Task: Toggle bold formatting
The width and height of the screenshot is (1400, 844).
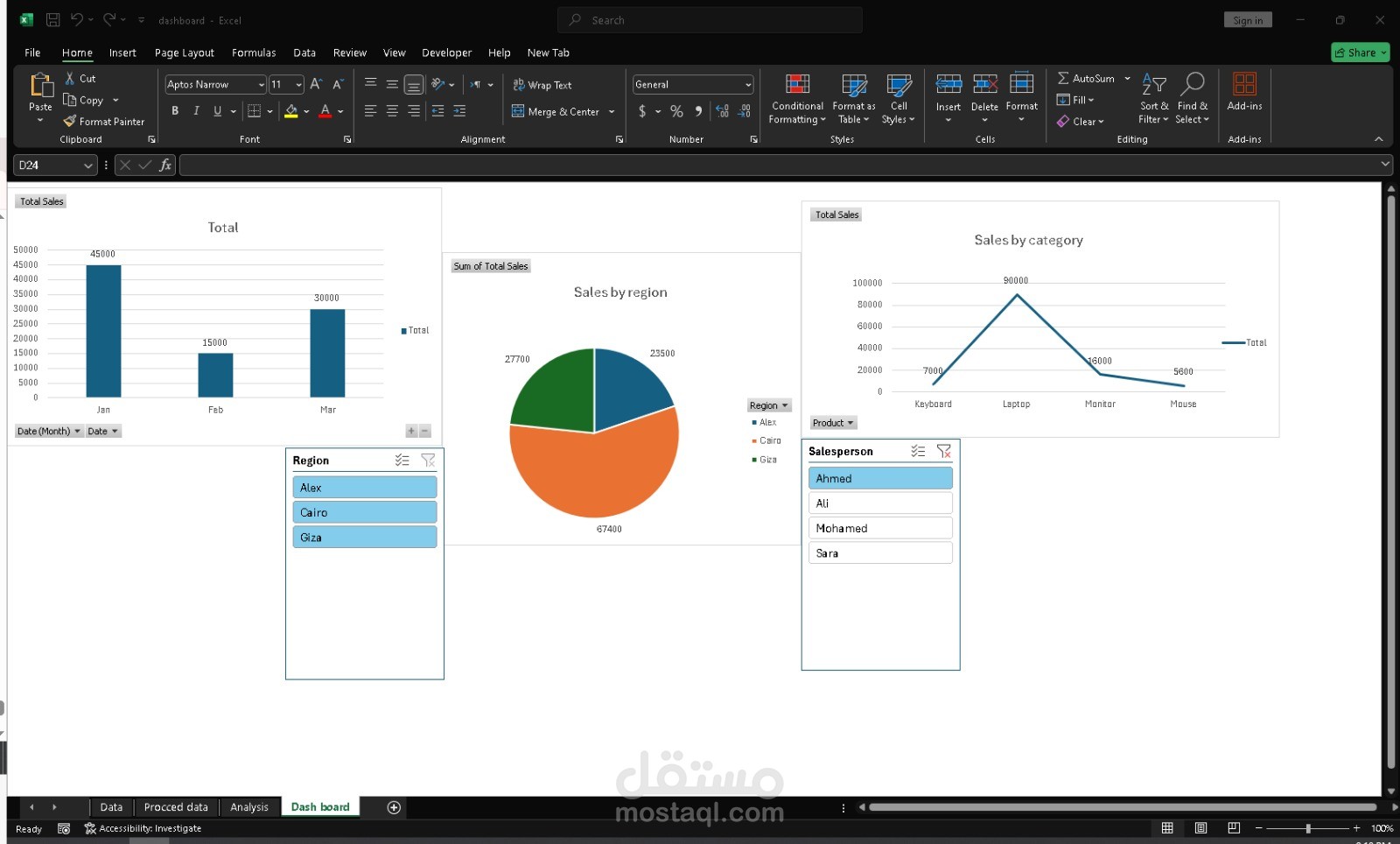Action: pos(175,110)
